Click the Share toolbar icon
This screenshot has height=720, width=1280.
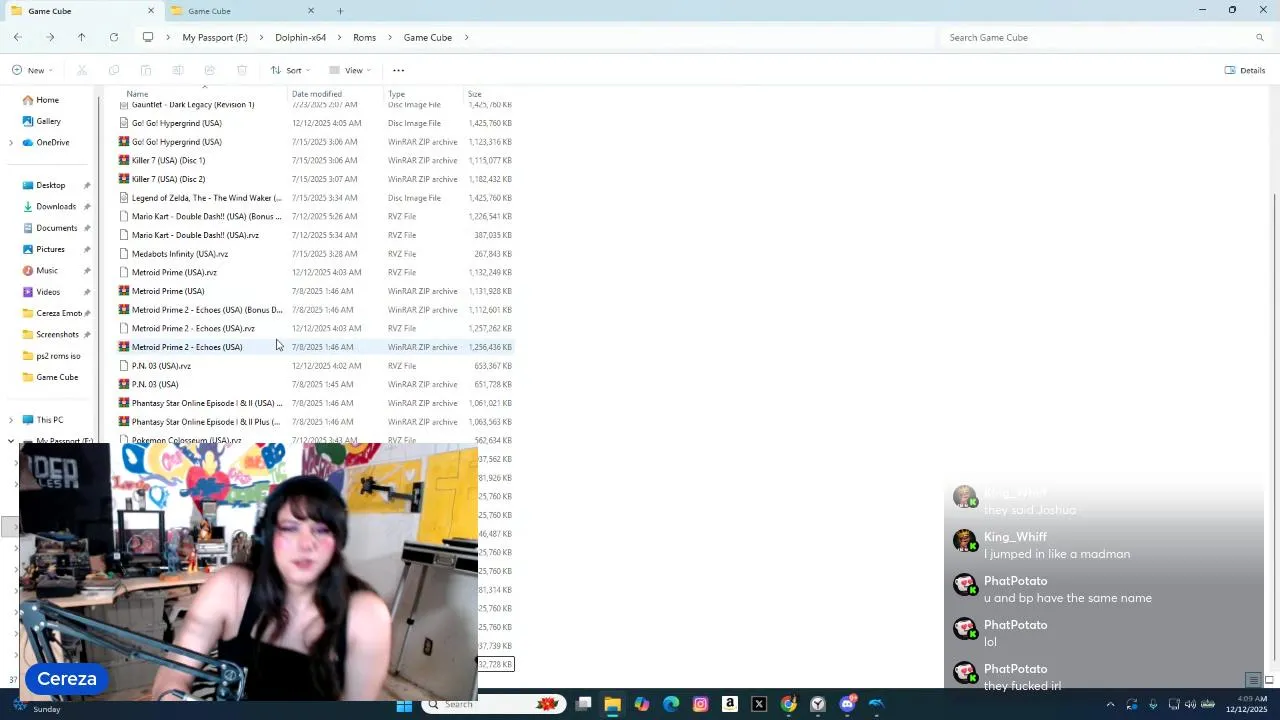(x=210, y=70)
